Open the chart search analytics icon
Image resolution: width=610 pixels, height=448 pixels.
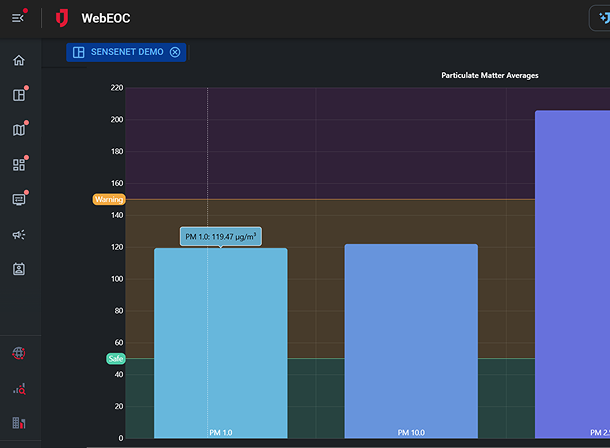(x=18, y=389)
